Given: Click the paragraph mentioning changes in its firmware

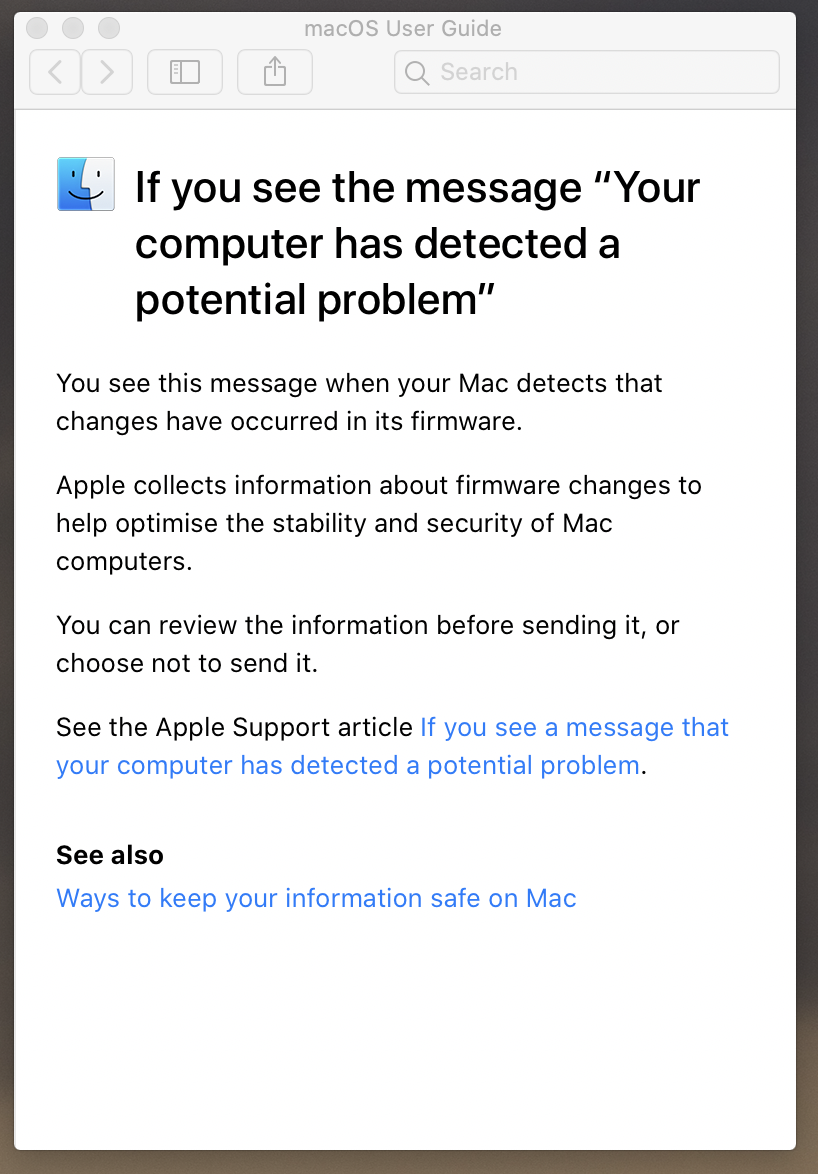Looking at the screenshot, I should coord(359,402).
